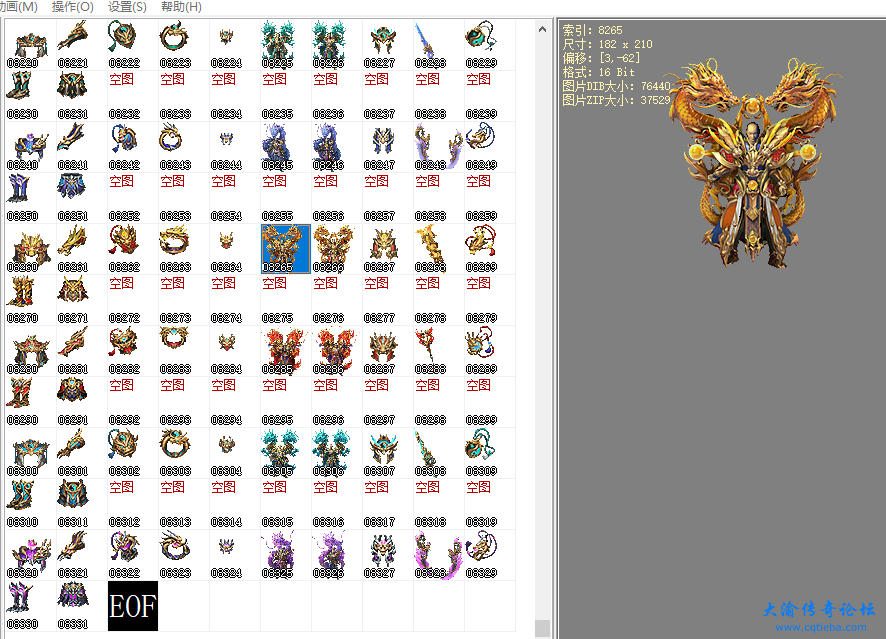The image size is (886, 639).
Task: Select empty slot 08315
Action: pyautogui.click(x=285, y=504)
